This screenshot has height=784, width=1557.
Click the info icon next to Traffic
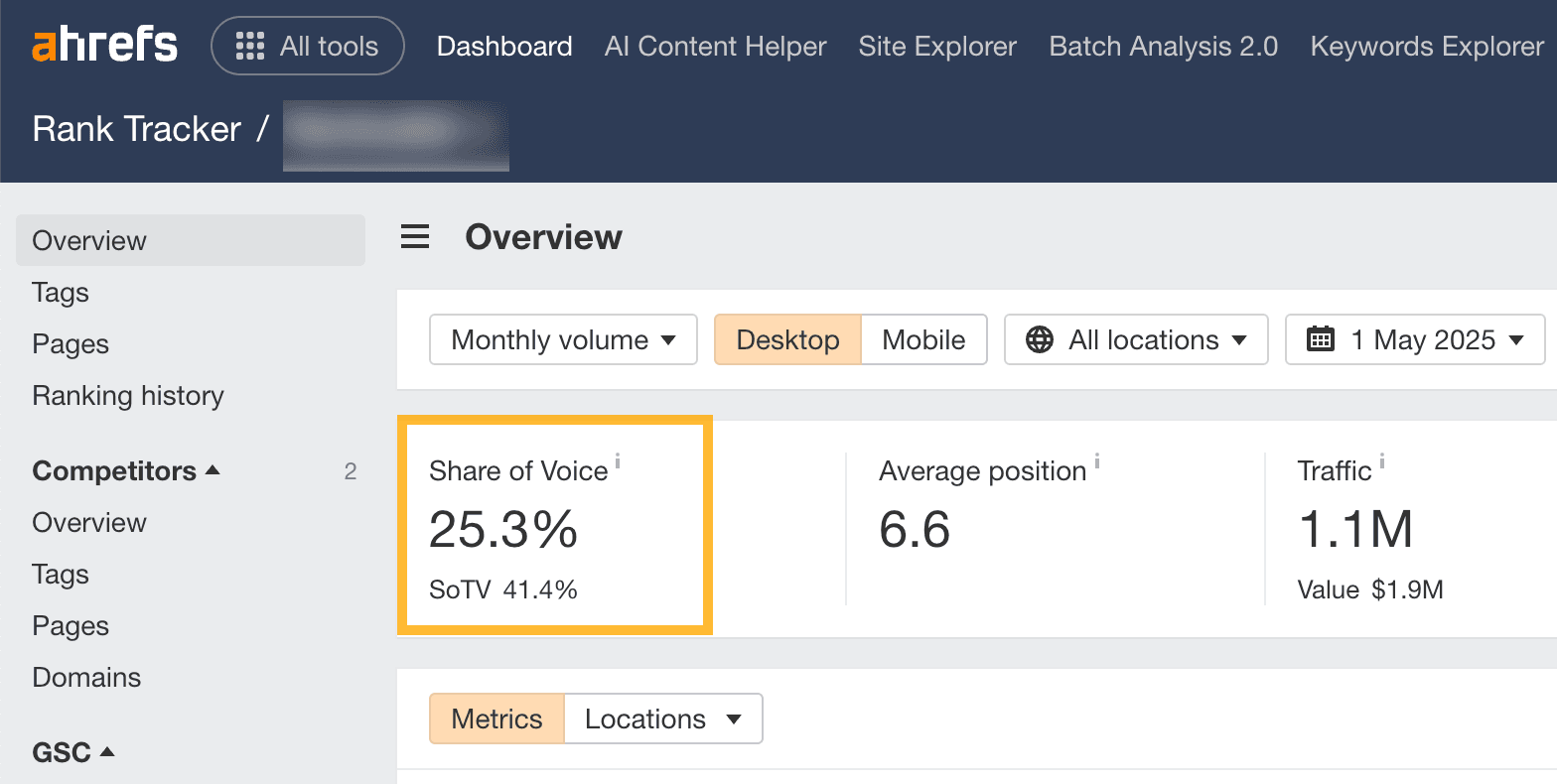pyautogui.click(x=1382, y=460)
